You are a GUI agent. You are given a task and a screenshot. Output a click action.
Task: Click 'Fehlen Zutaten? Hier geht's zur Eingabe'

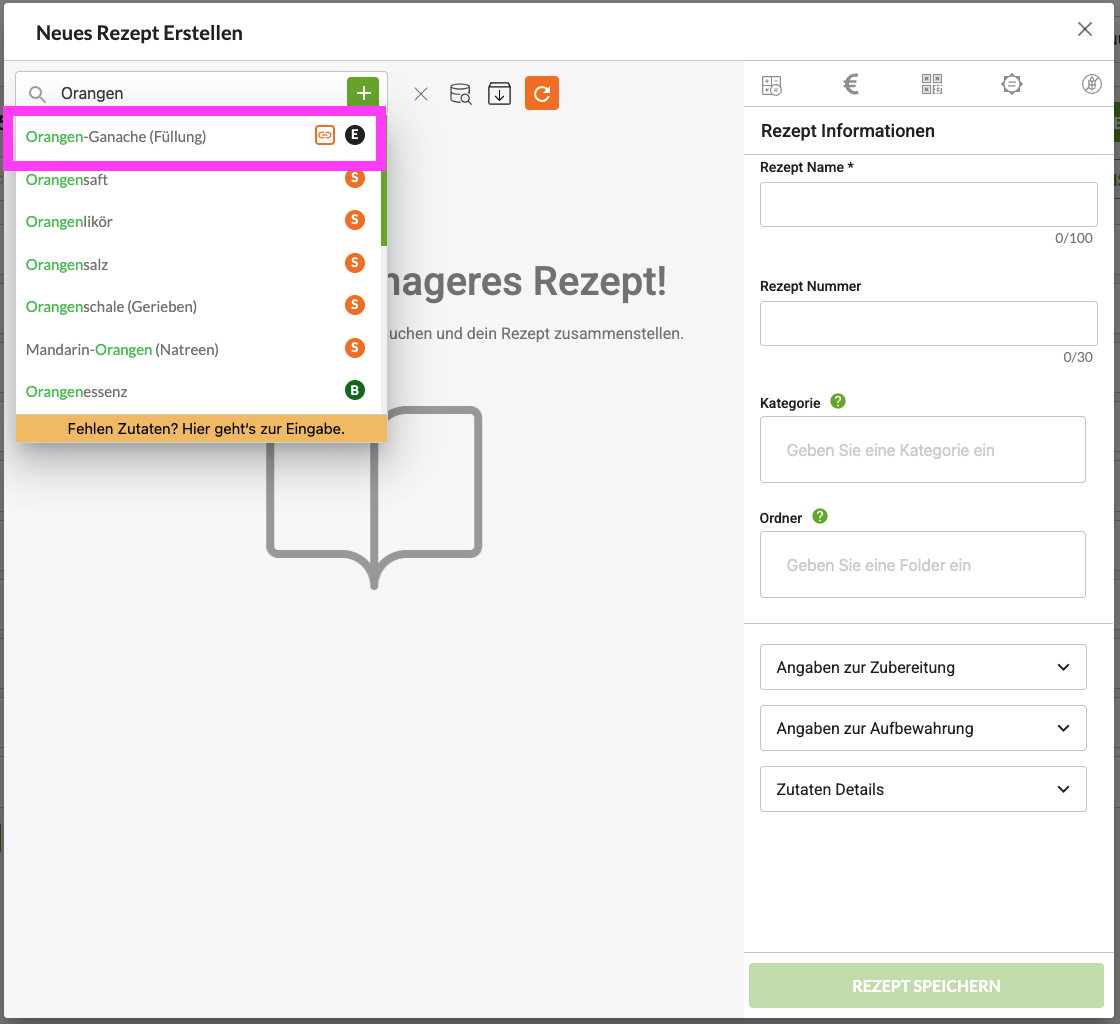[206, 429]
